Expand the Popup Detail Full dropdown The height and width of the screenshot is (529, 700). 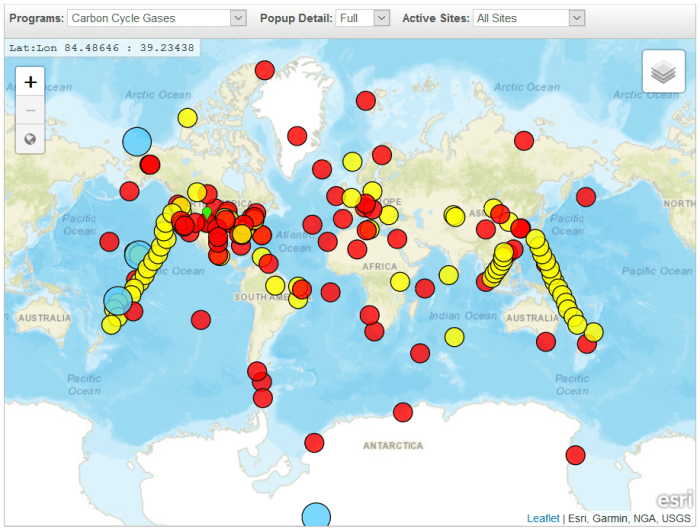tap(362, 18)
